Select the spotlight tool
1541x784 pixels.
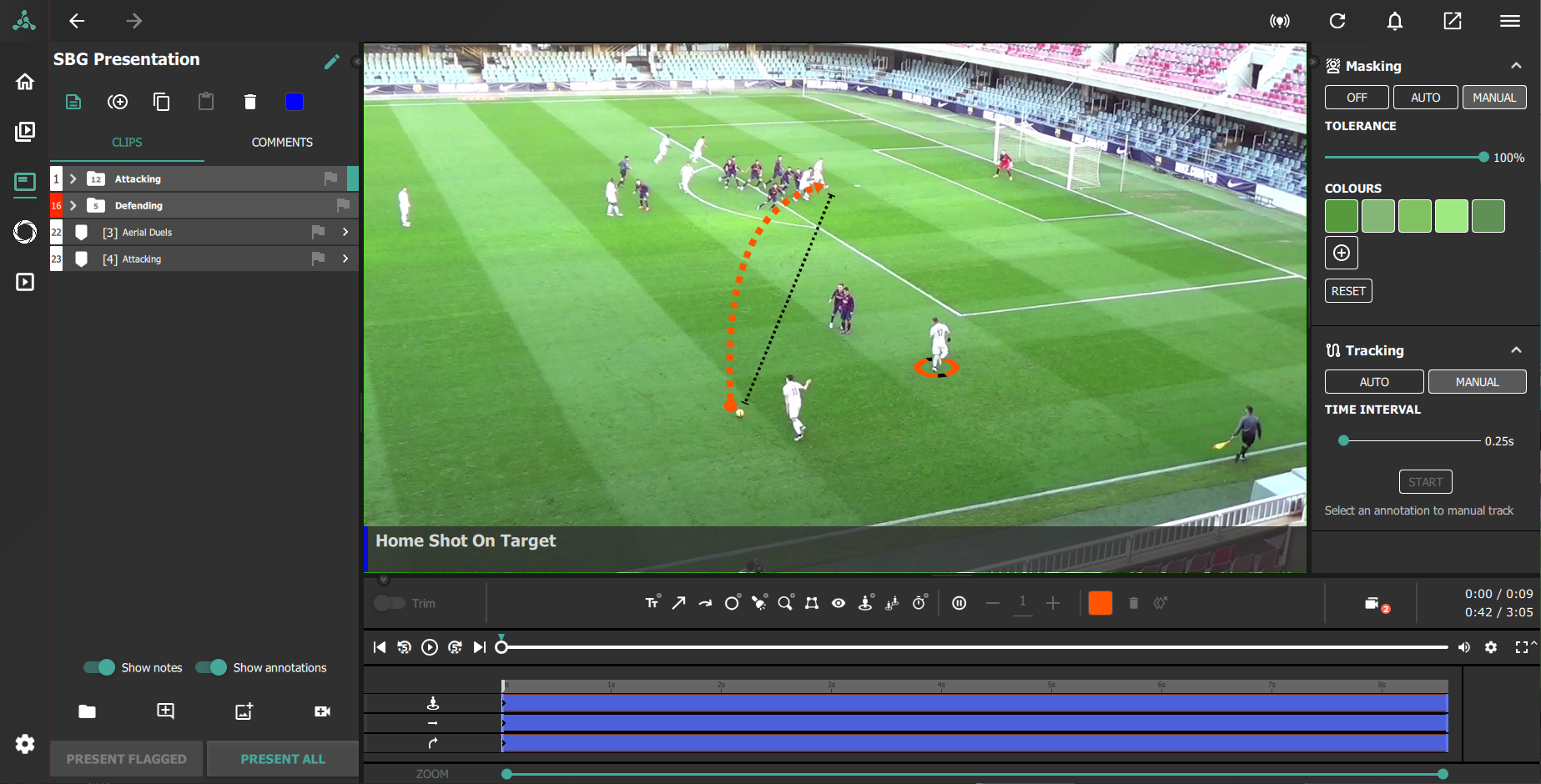pyautogui.click(x=759, y=602)
